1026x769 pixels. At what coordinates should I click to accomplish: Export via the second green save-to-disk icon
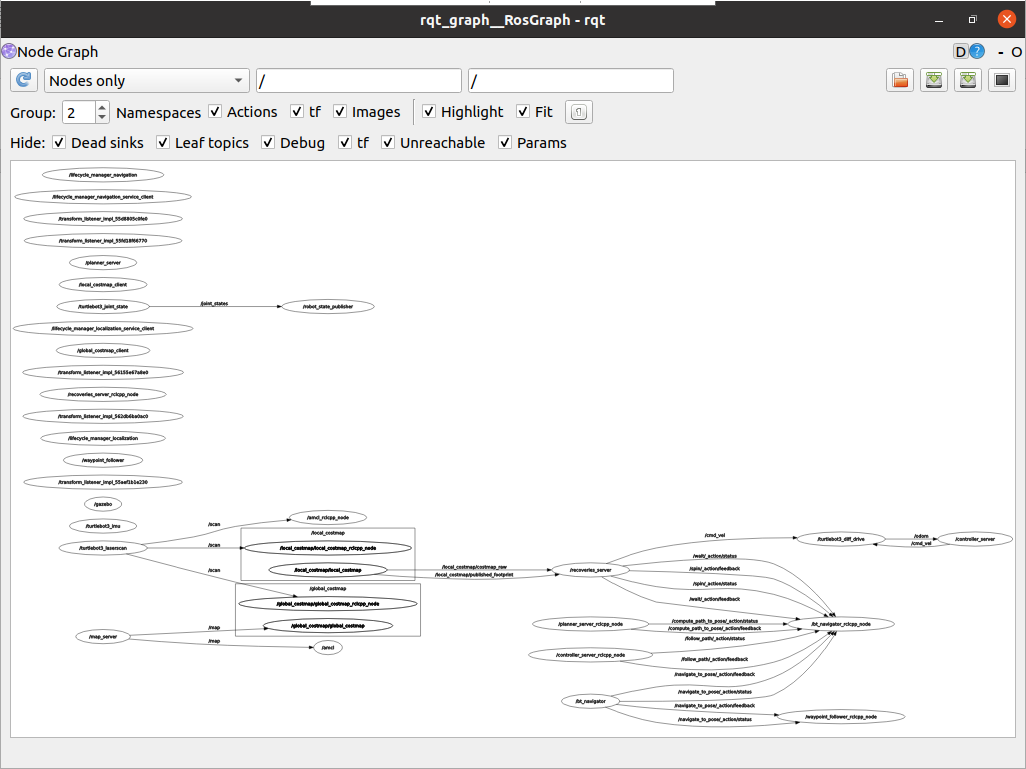pos(967,80)
